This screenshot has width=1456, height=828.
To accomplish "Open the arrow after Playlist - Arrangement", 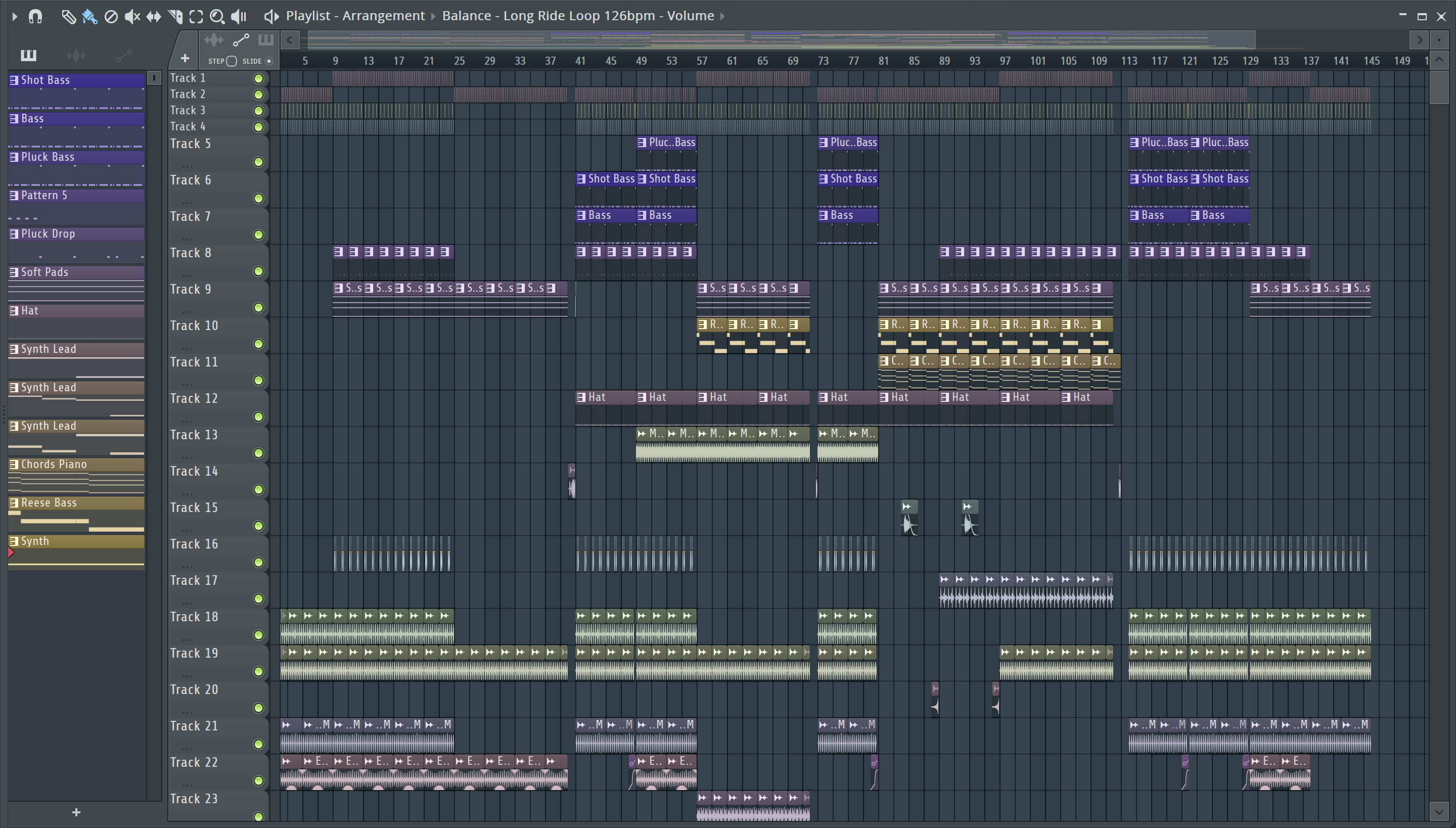I will pyautogui.click(x=433, y=17).
